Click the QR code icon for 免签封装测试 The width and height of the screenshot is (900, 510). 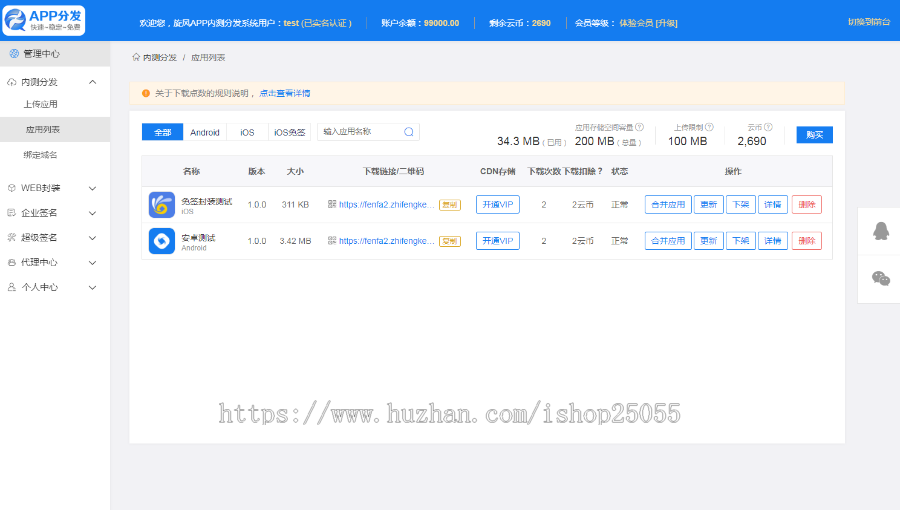pos(332,204)
